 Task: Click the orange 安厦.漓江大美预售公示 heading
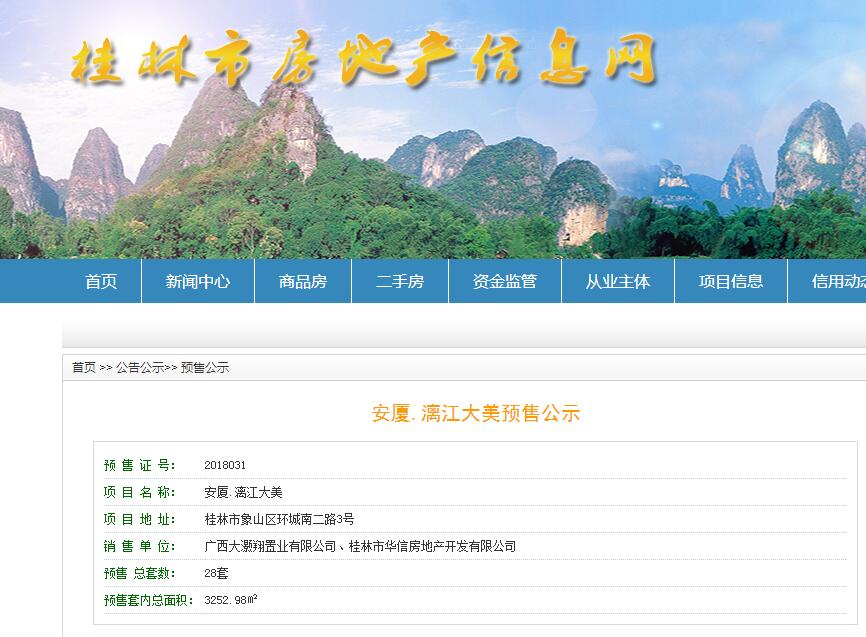475,413
